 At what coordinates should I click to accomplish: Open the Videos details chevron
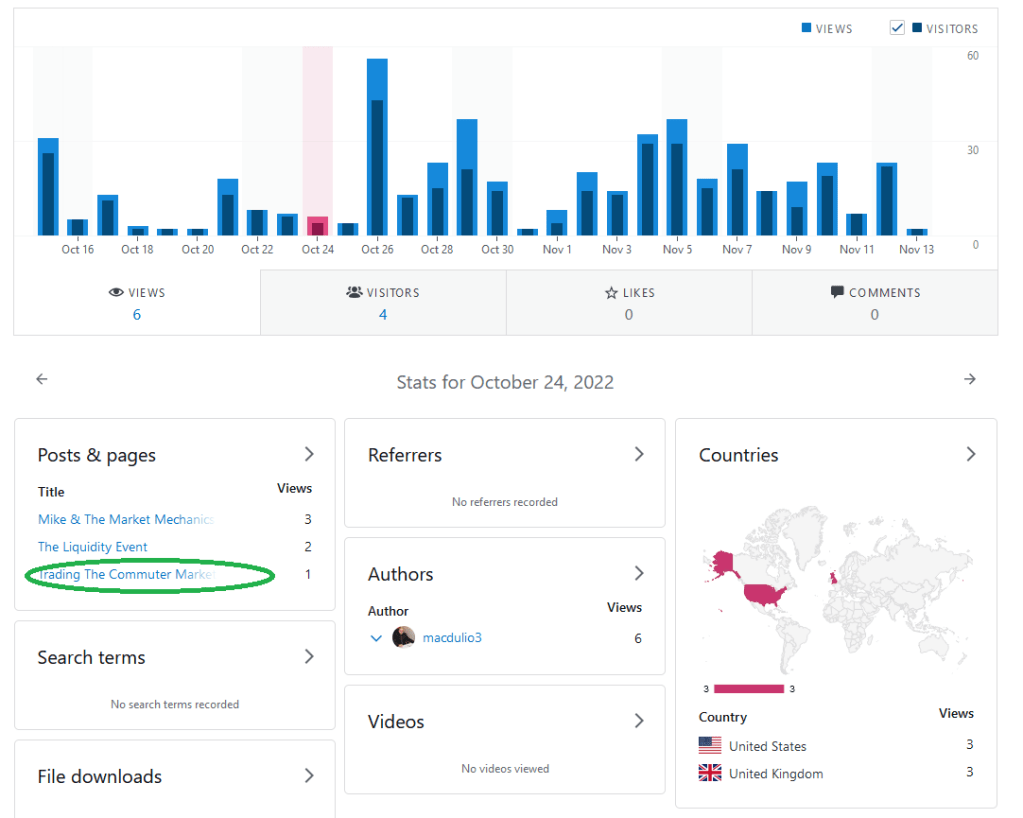pyautogui.click(x=639, y=721)
